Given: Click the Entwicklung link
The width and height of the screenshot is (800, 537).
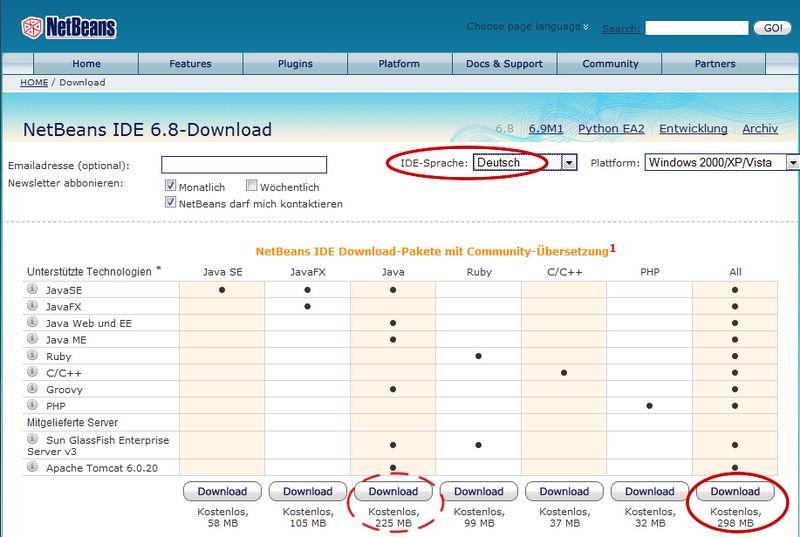Looking at the screenshot, I should tap(693, 129).
